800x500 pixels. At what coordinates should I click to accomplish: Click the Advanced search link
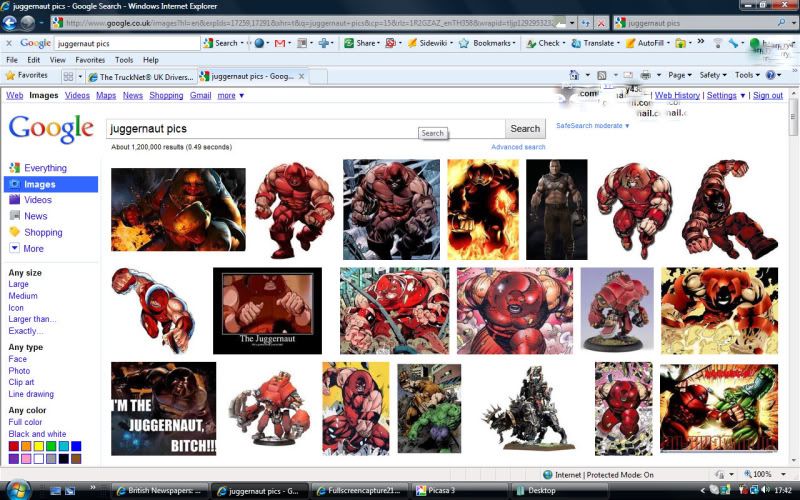[x=518, y=147]
